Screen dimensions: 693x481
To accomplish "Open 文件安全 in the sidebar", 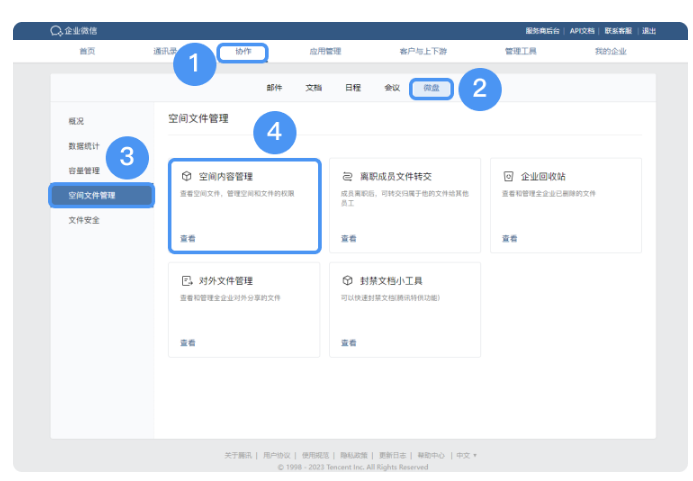I will coord(84,220).
